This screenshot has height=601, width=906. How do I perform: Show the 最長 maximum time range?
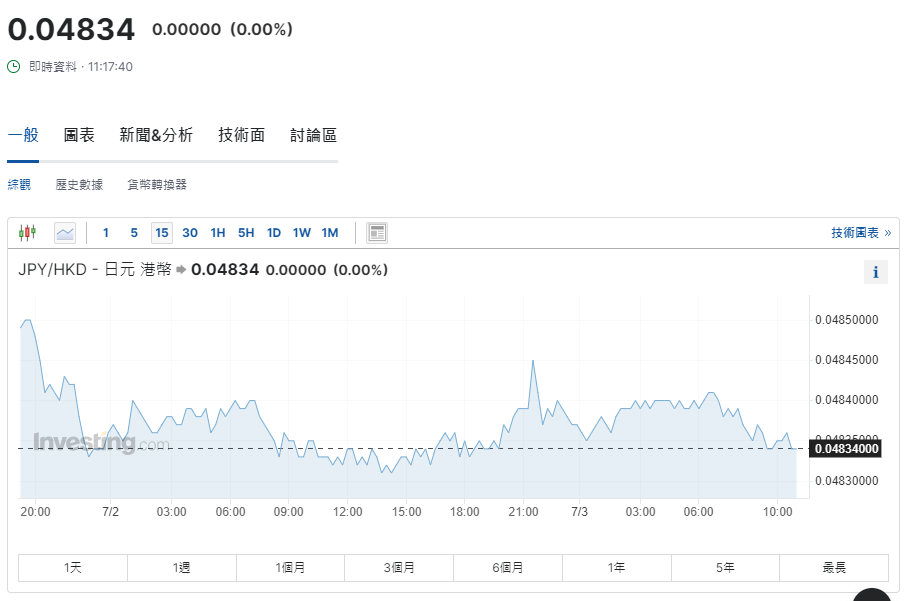pyautogui.click(x=834, y=568)
